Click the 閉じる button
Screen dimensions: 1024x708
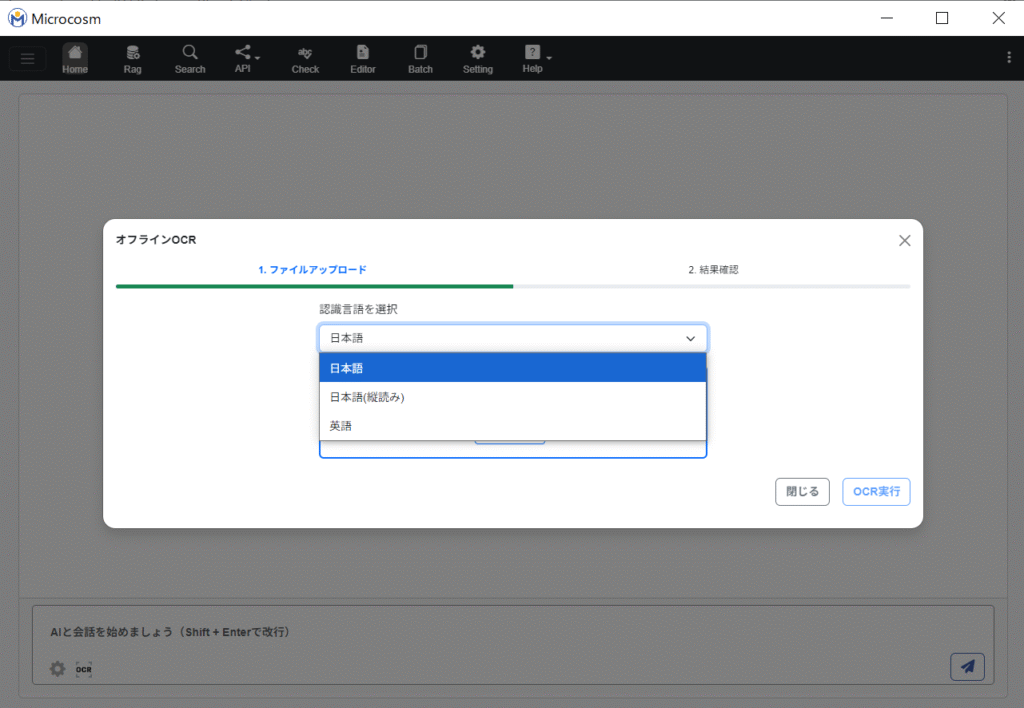point(802,492)
